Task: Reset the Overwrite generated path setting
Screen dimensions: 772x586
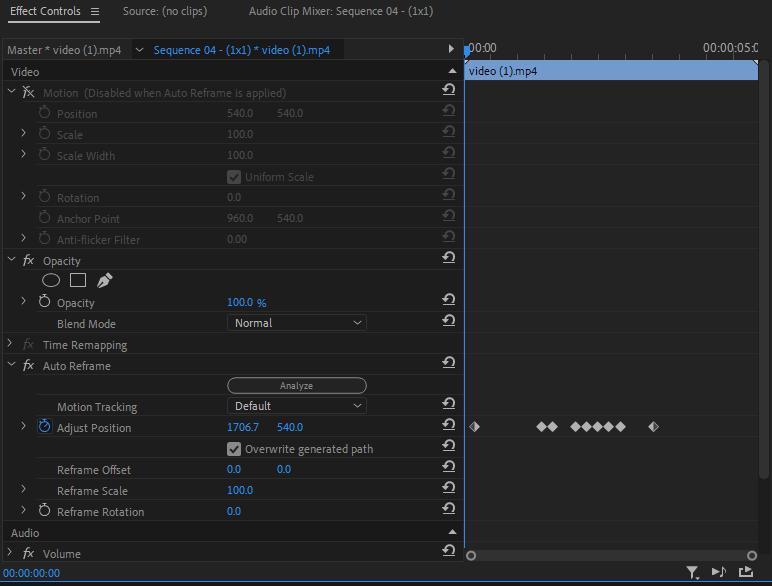Action: (x=449, y=446)
